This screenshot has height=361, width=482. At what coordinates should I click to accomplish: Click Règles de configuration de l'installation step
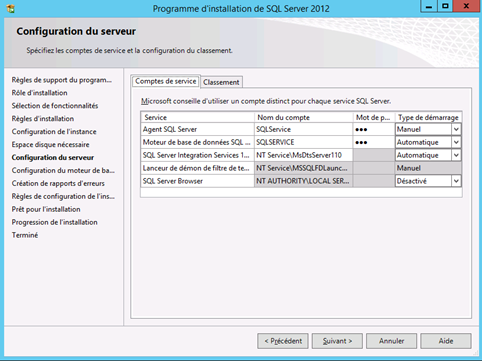[x=63, y=197]
